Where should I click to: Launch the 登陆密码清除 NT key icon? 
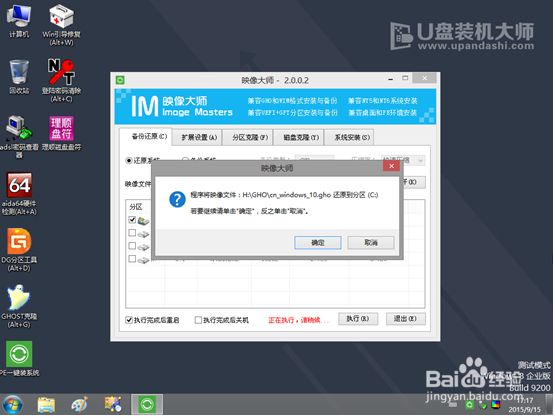click(62, 80)
